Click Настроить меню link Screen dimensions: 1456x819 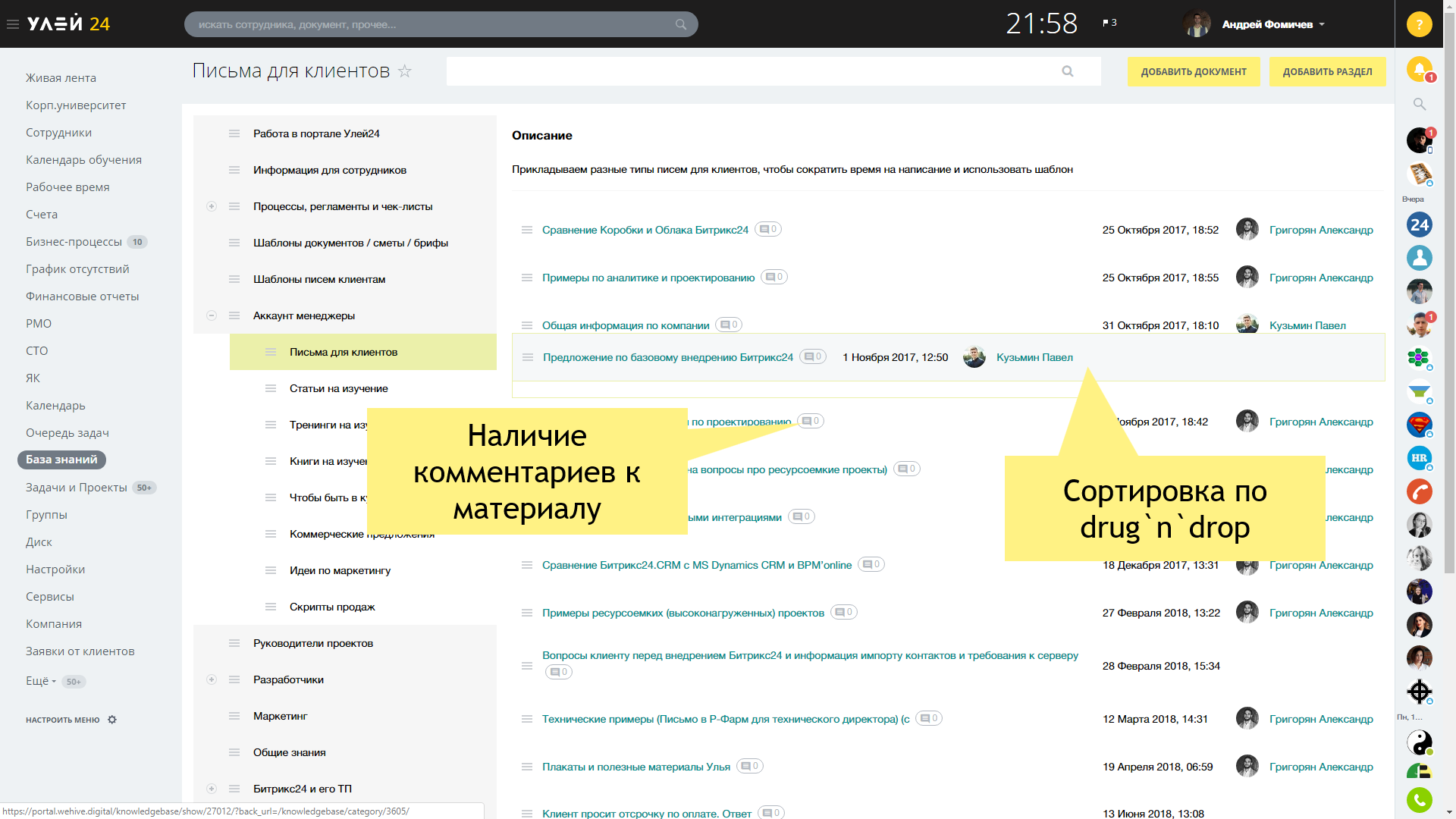(63, 720)
